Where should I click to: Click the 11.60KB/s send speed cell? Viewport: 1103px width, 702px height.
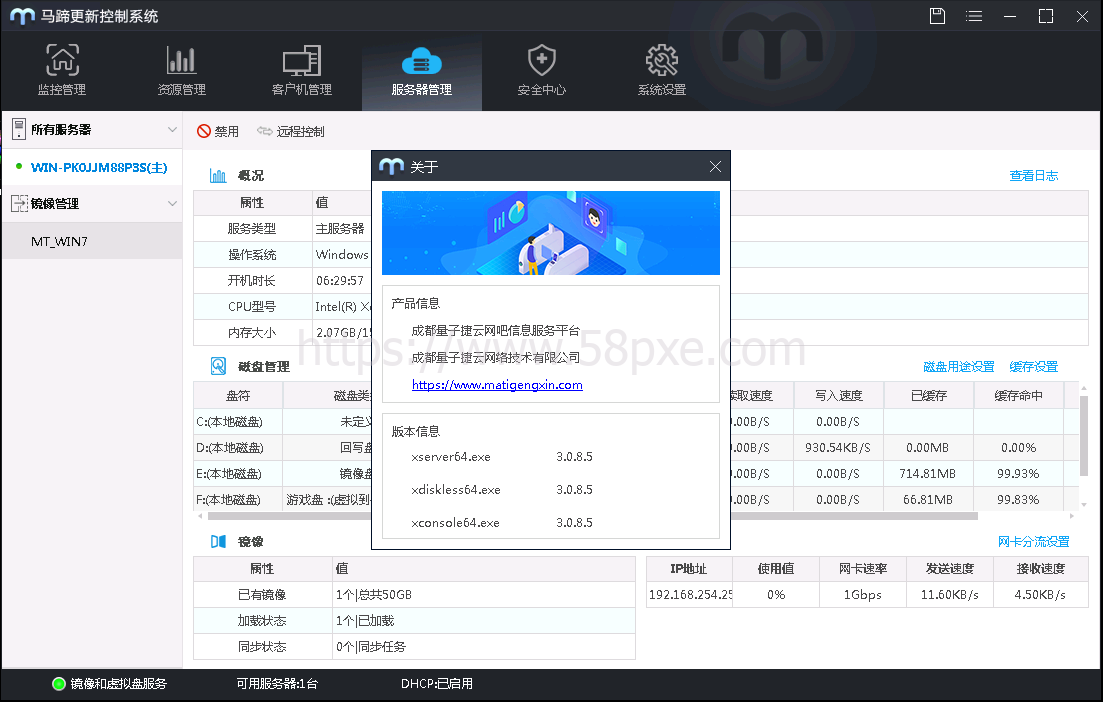click(950, 595)
